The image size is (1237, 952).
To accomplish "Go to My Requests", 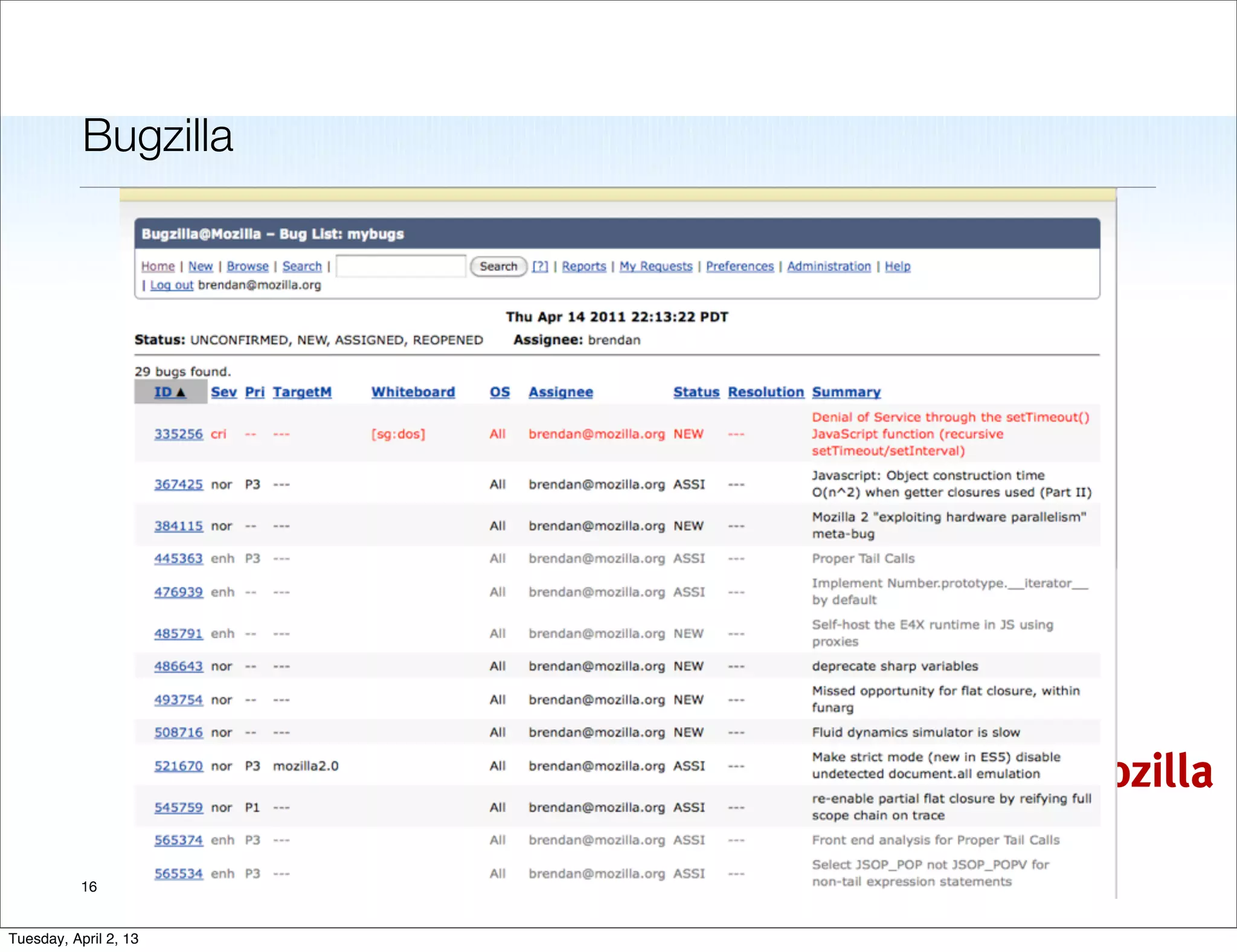I will coord(655,266).
